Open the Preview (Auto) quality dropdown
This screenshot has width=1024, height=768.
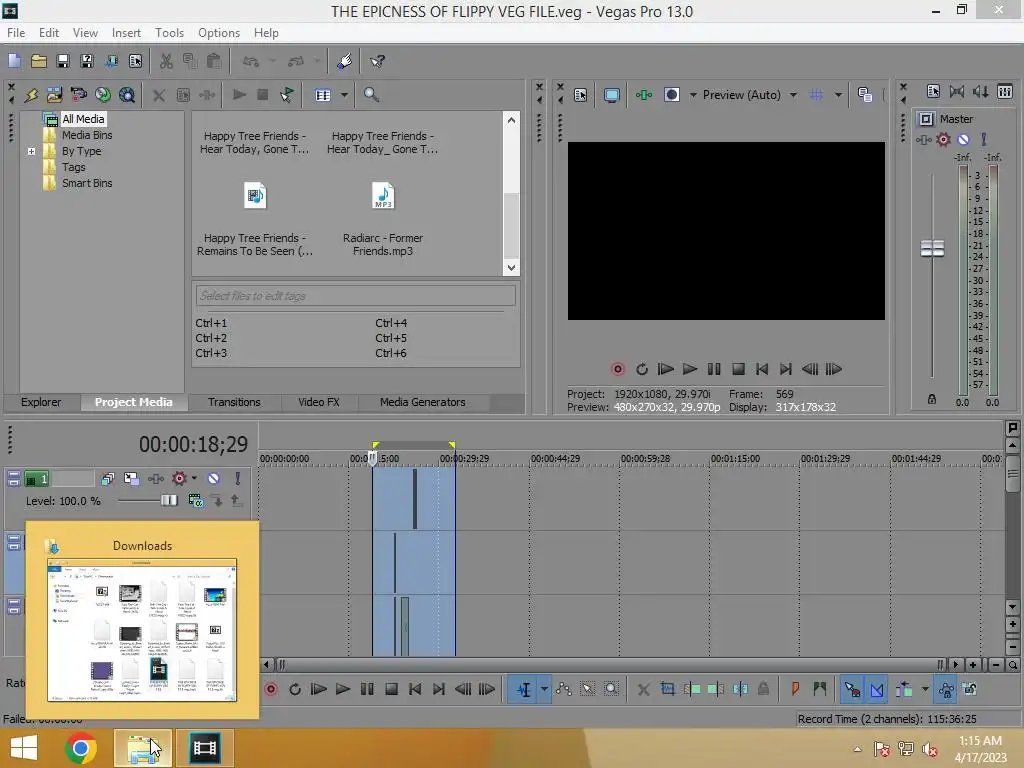pyautogui.click(x=793, y=95)
